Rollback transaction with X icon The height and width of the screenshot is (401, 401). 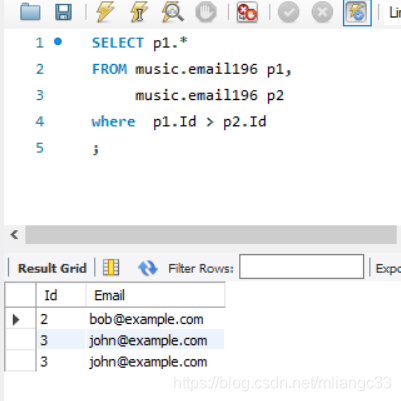pos(322,12)
